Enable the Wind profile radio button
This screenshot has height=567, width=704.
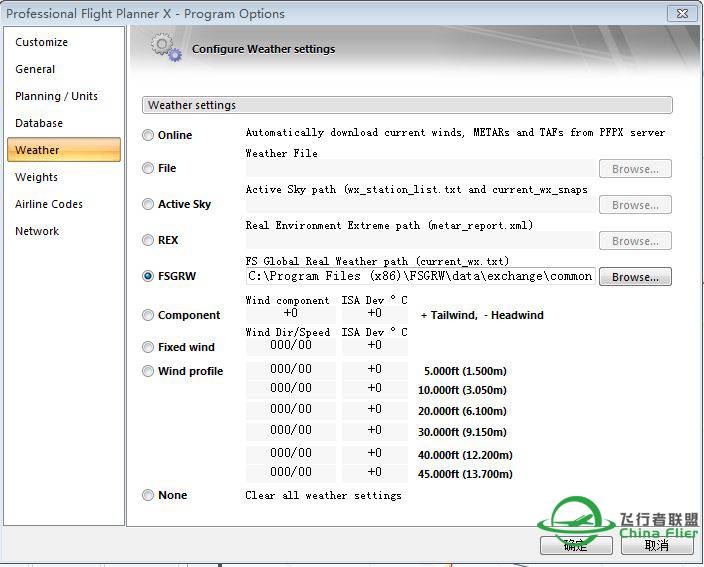click(x=148, y=371)
